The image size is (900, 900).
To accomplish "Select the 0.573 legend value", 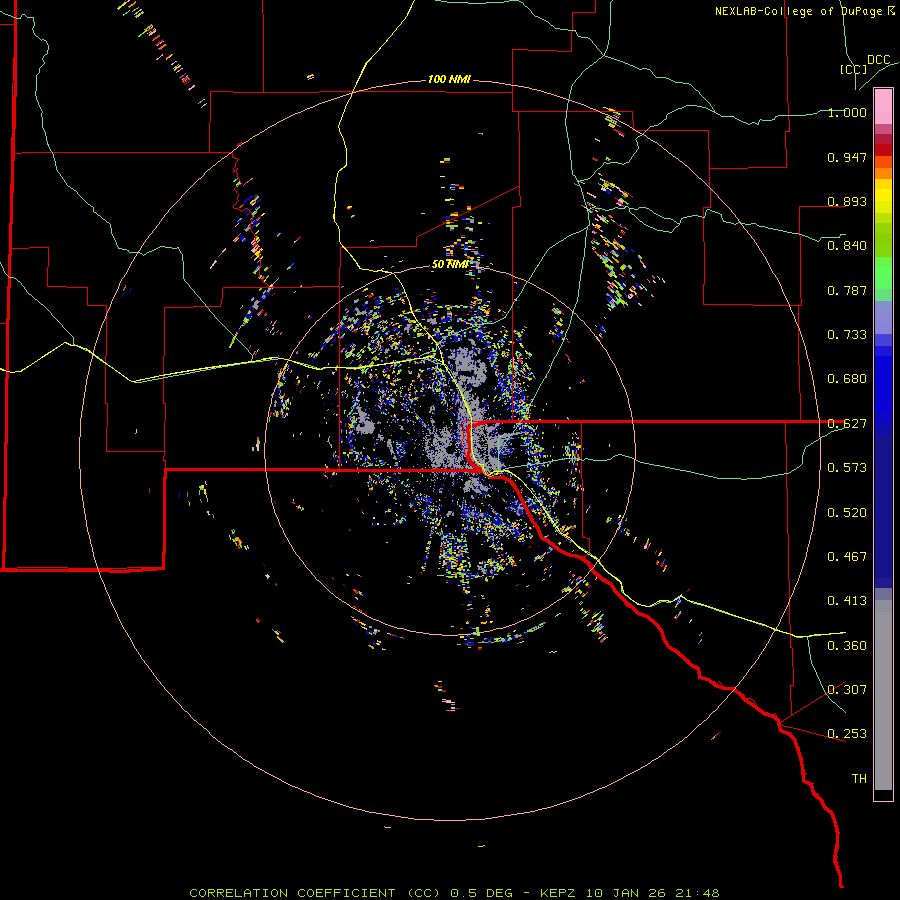I will point(847,468).
